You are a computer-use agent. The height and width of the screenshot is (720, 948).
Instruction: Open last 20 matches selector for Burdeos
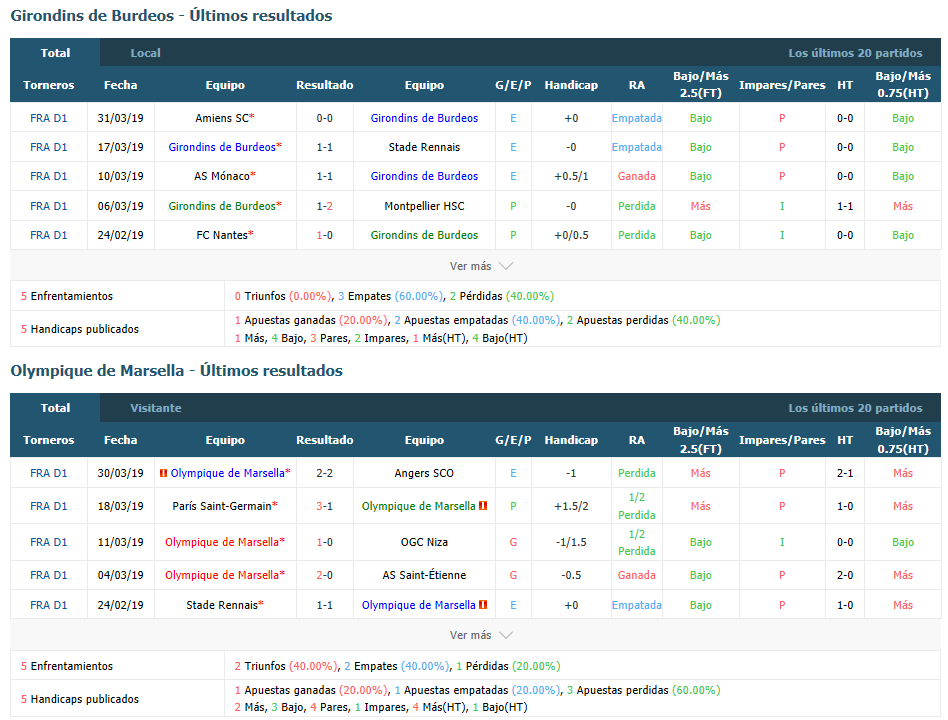(855, 53)
